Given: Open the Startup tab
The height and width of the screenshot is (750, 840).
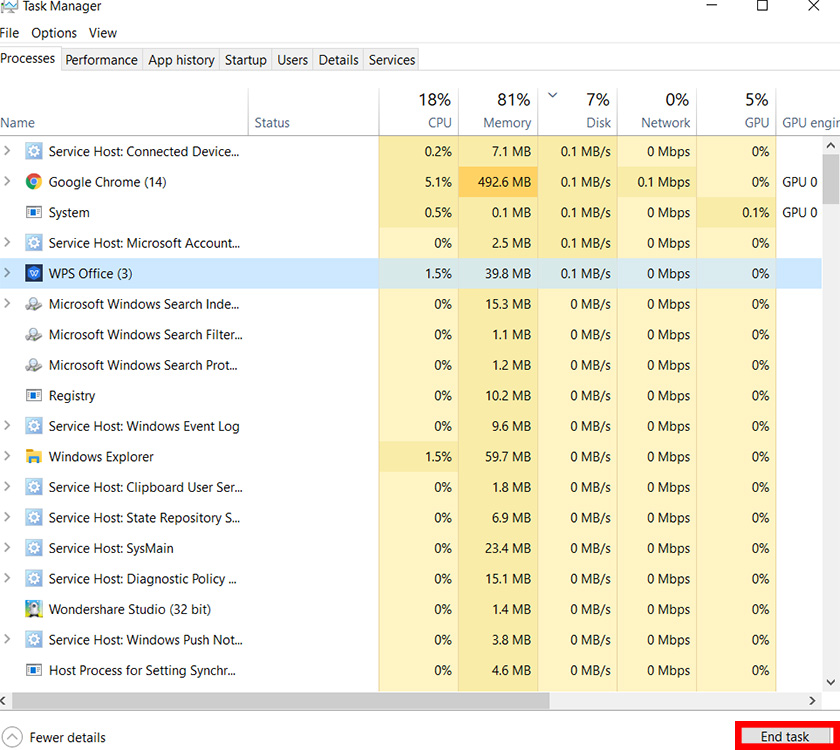Looking at the screenshot, I should pos(245,60).
